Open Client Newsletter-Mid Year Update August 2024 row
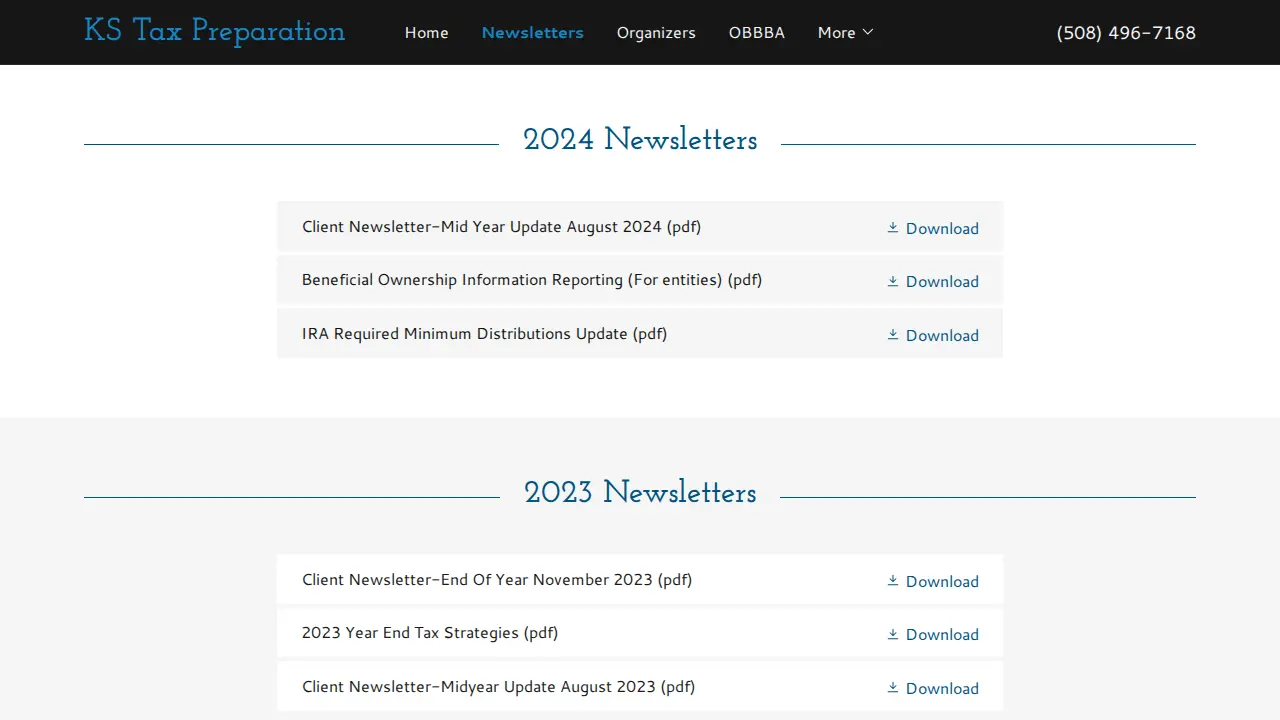The height and width of the screenshot is (720, 1280). 640,227
